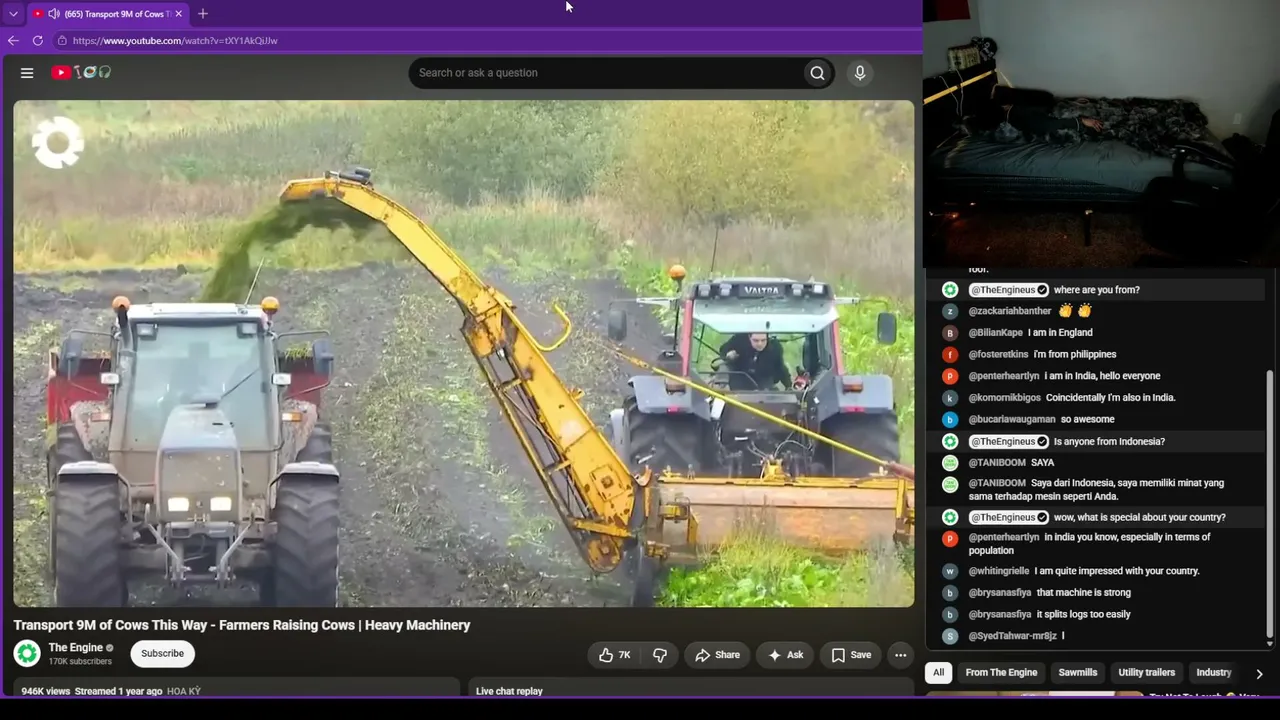Viewport: 1280px width, 720px height.
Task: Click 'I am quite impressed with your country.' message
Action: pos(1117,571)
